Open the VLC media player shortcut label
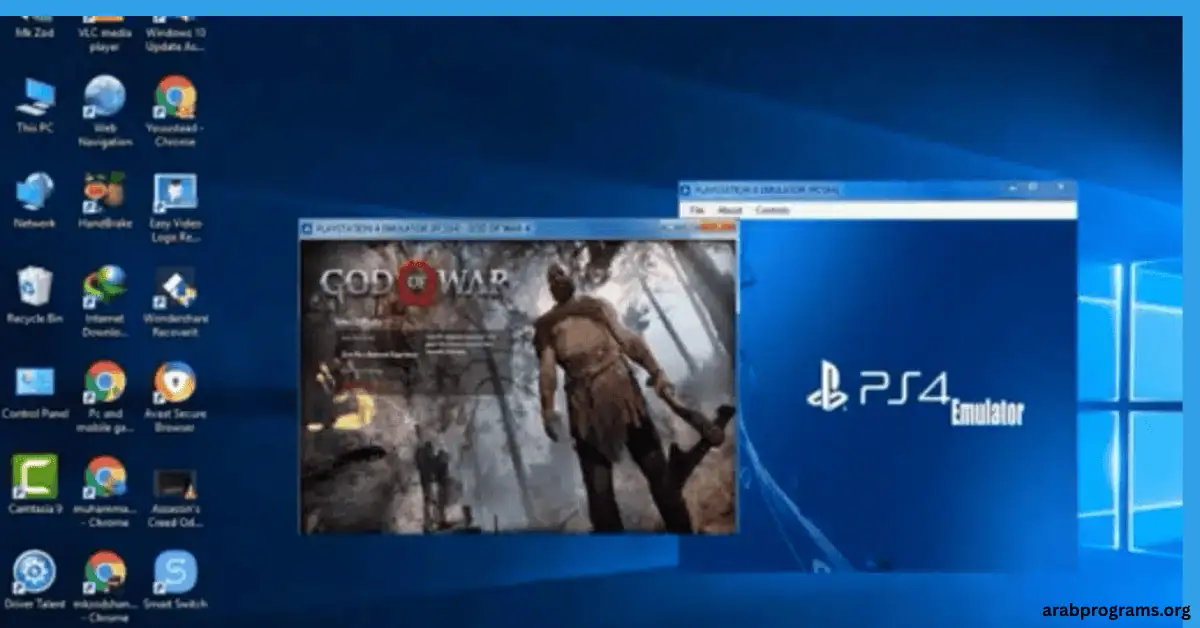 pyautogui.click(x=105, y=38)
